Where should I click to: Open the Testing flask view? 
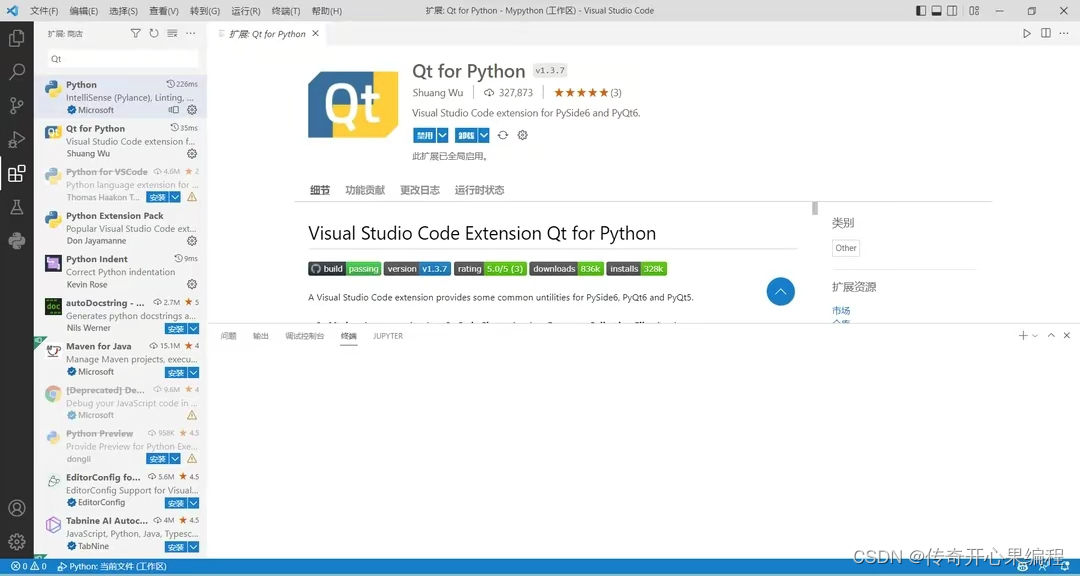click(17, 207)
